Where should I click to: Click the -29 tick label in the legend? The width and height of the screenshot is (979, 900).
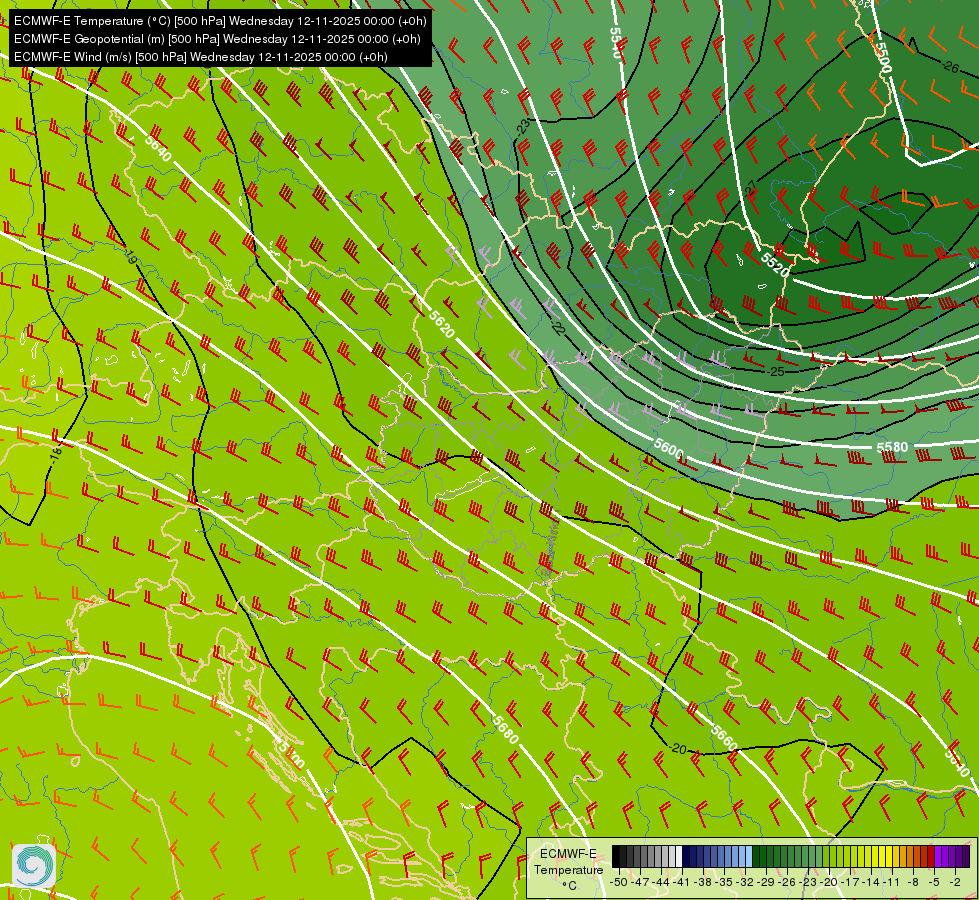click(x=766, y=882)
